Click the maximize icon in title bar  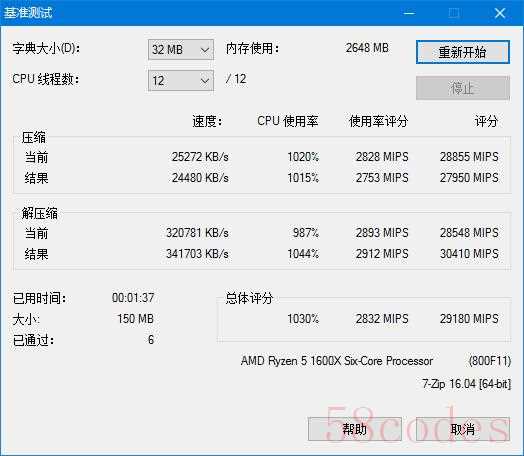(454, 13)
